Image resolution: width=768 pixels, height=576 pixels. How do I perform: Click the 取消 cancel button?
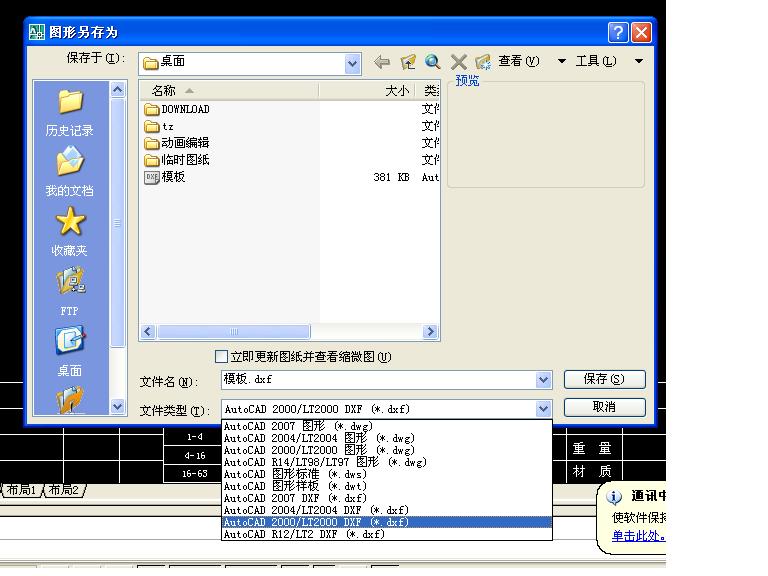(604, 407)
